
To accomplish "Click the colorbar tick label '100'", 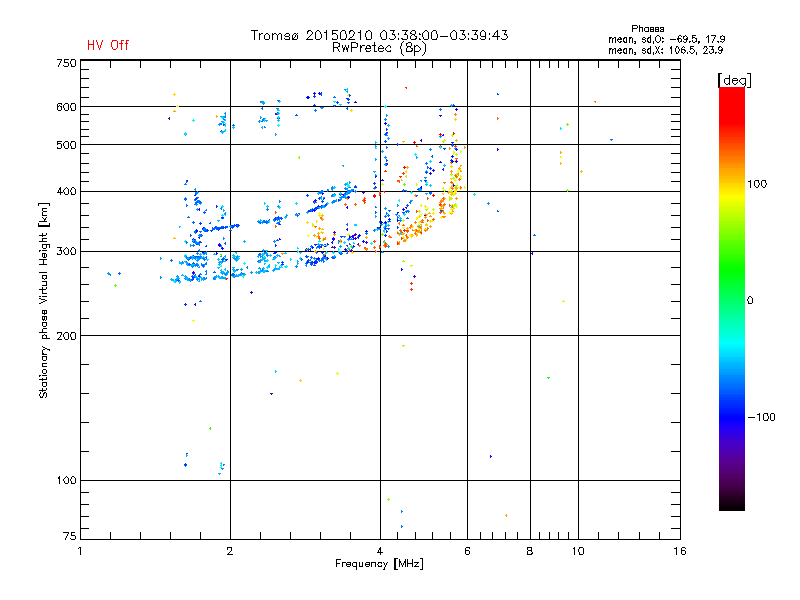I will coord(757,184).
